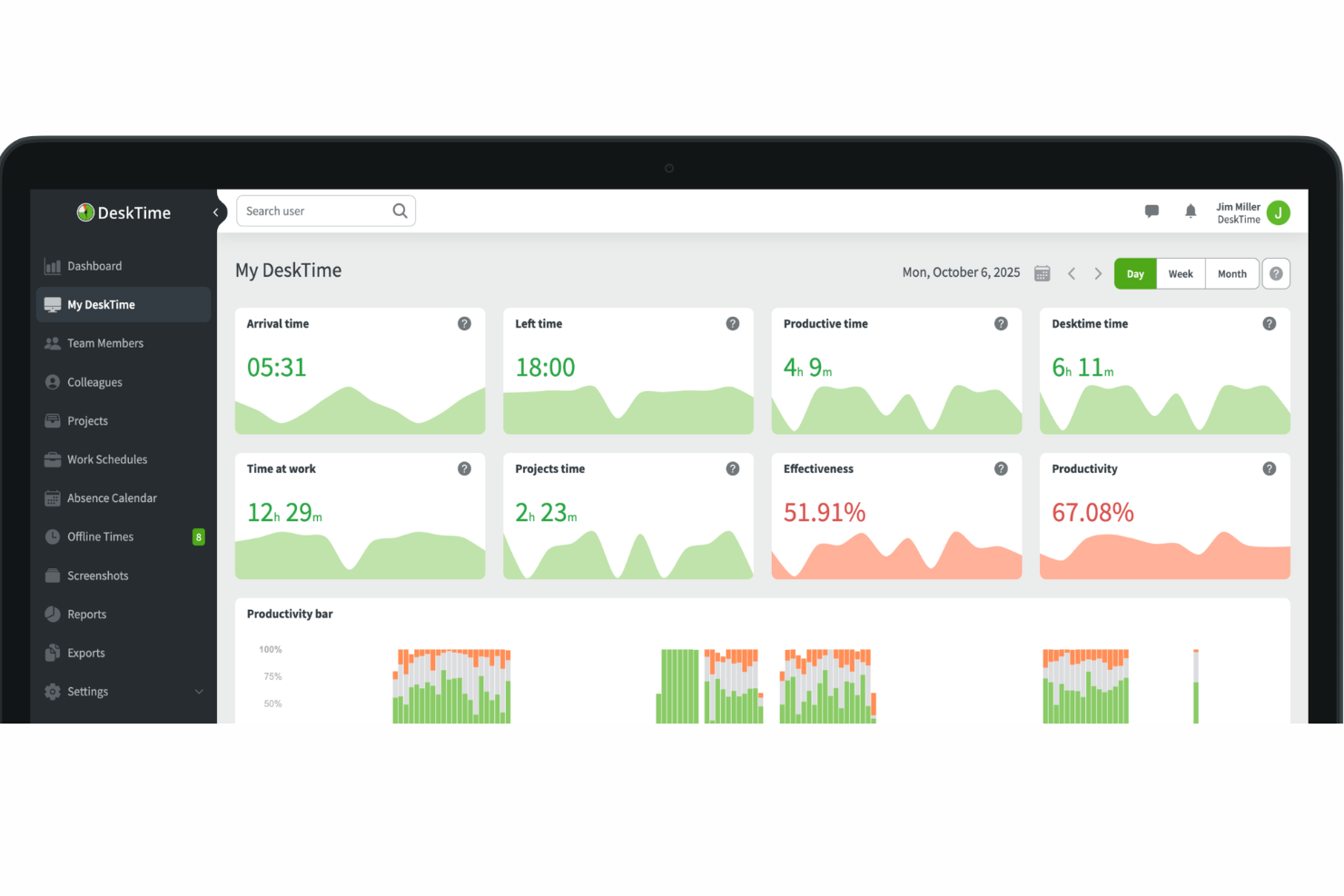The height and width of the screenshot is (896, 1344).
Task: Click the Effectiveness value 51.91%
Action: point(825,513)
